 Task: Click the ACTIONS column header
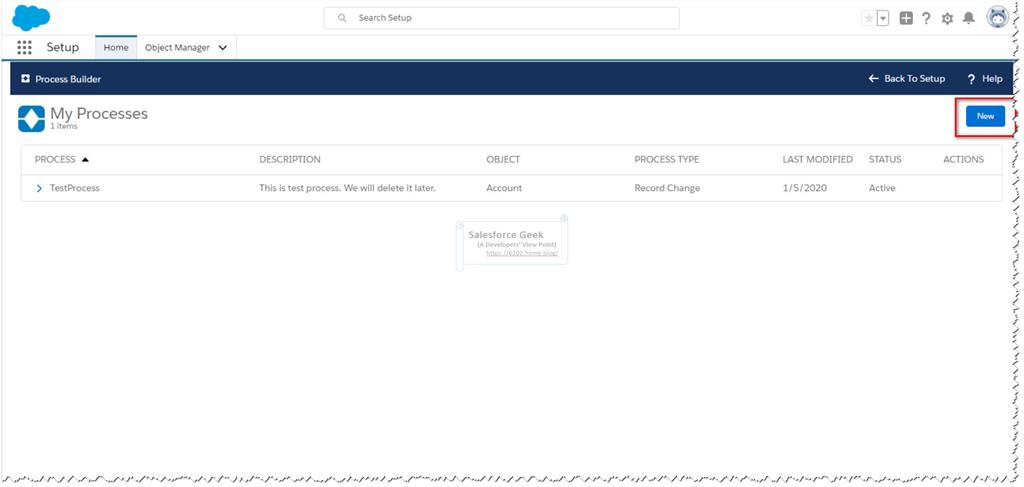963,159
